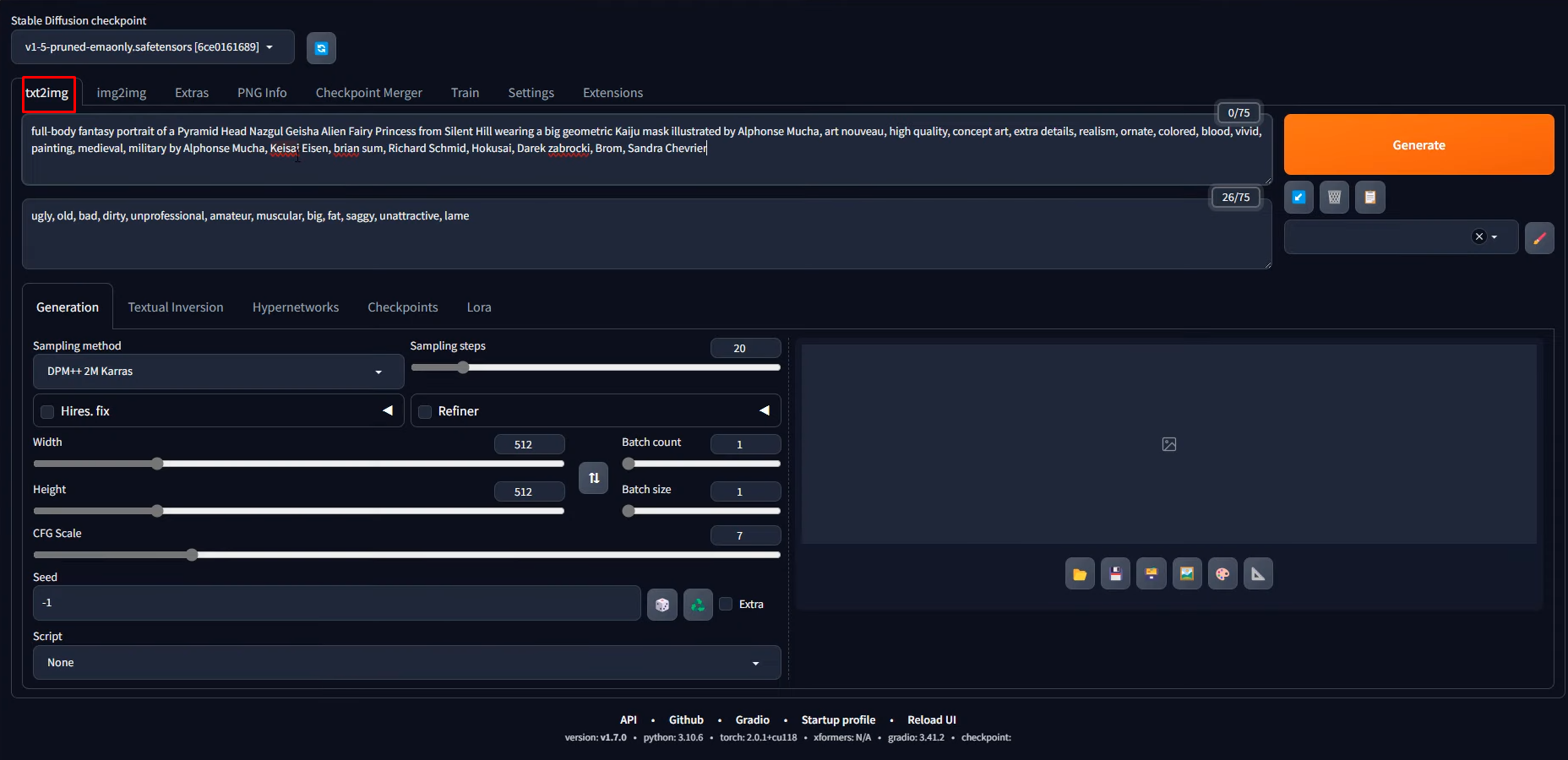Clear the selected styles with the X icon
The width and height of the screenshot is (1568, 760).
[1478, 237]
